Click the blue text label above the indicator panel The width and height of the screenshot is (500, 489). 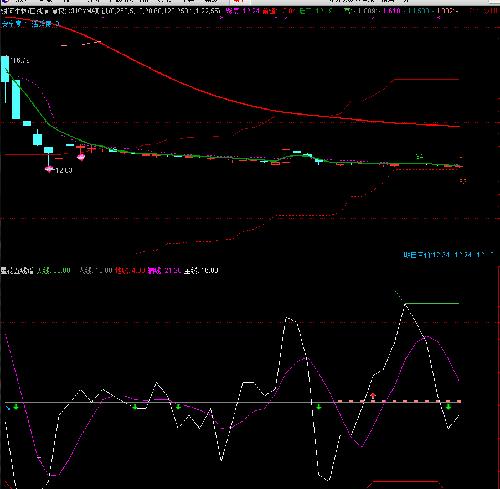tap(449, 255)
